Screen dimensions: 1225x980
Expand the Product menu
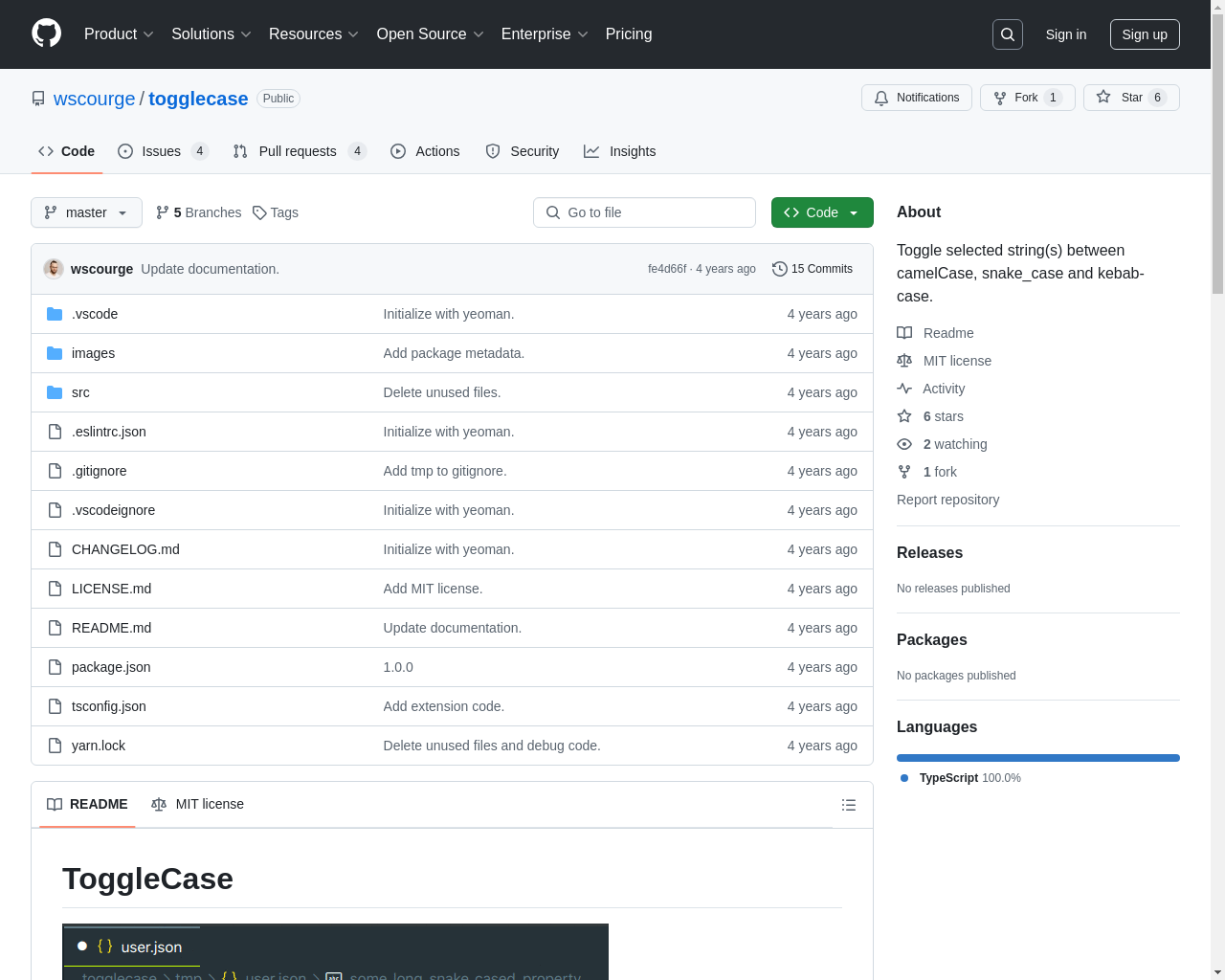click(x=119, y=34)
